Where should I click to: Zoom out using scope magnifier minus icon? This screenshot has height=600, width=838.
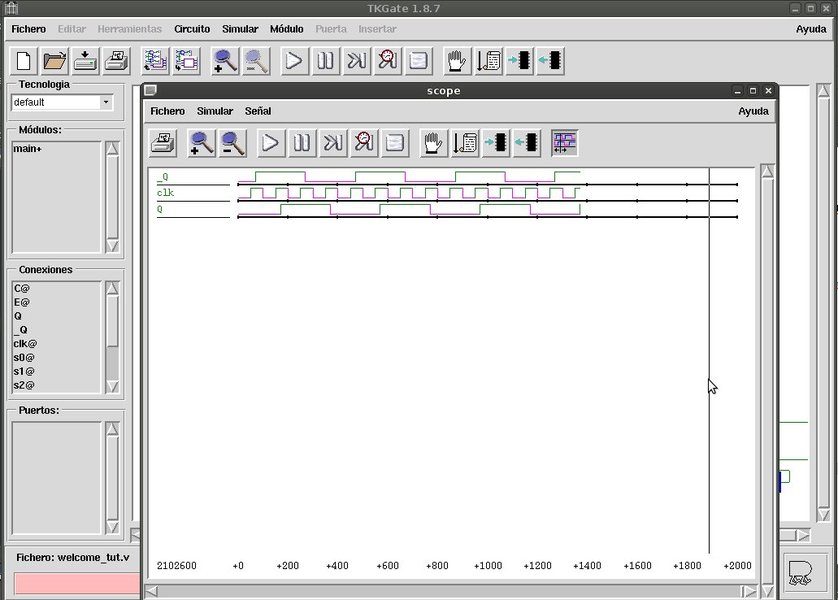coord(233,143)
